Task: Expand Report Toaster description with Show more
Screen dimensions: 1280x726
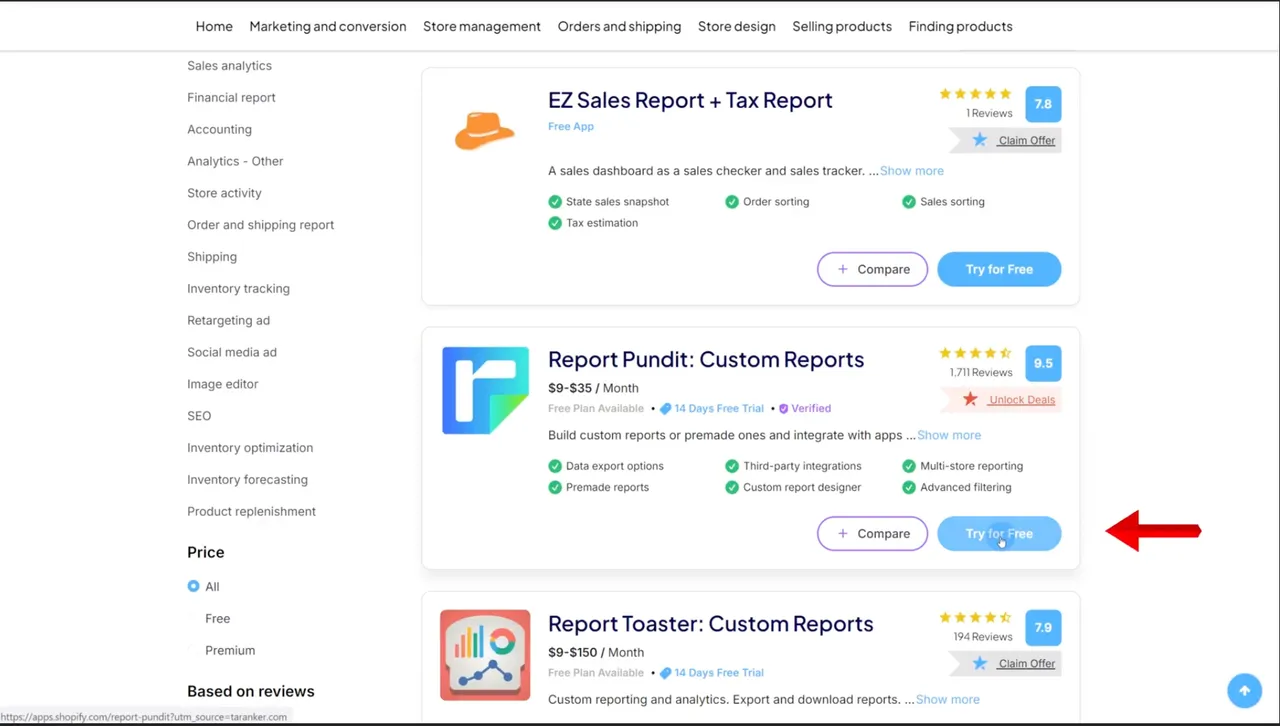Action: [x=947, y=699]
